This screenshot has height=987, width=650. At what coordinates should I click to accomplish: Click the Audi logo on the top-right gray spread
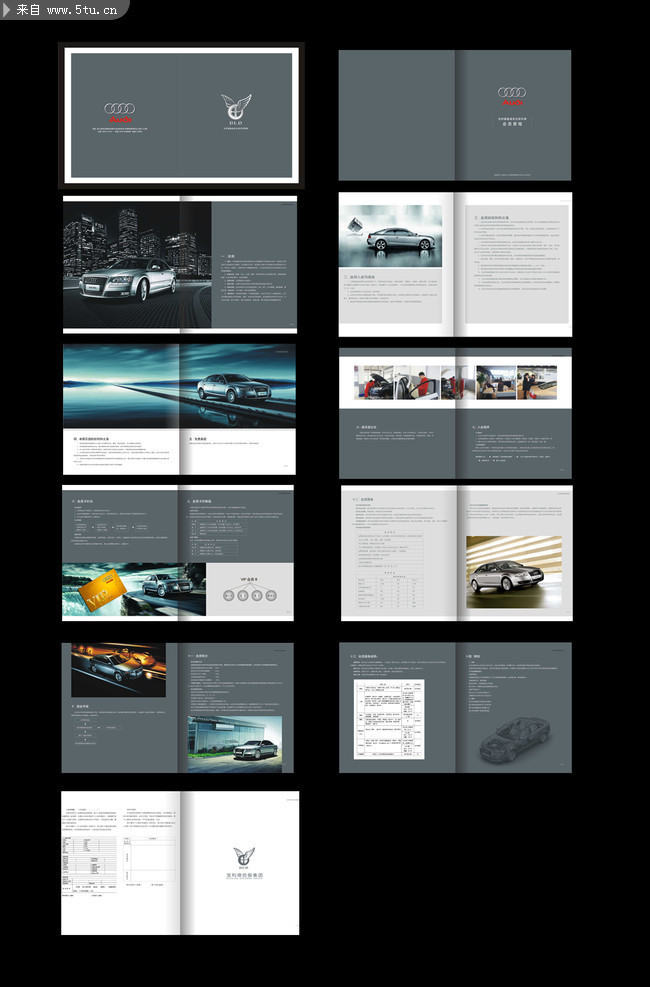point(512,96)
